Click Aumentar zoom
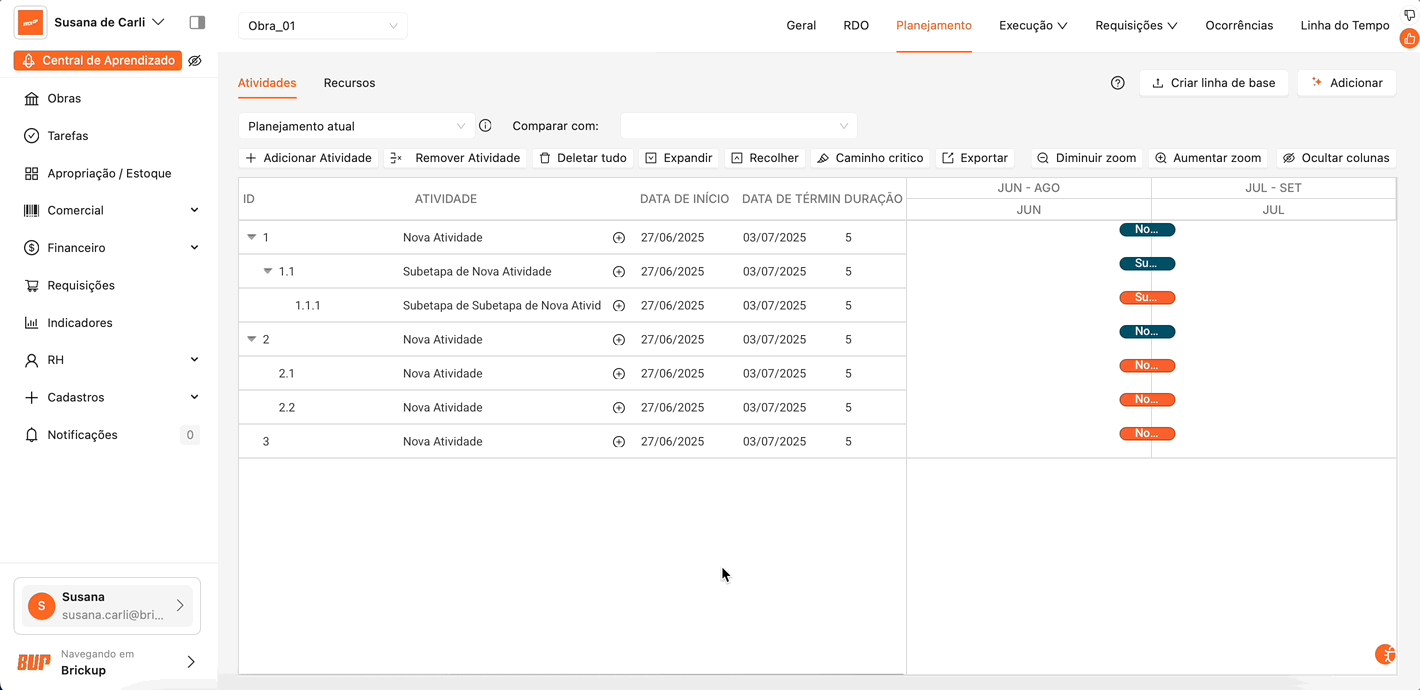The height and width of the screenshot is (690, 1420). pos(1208,158)
